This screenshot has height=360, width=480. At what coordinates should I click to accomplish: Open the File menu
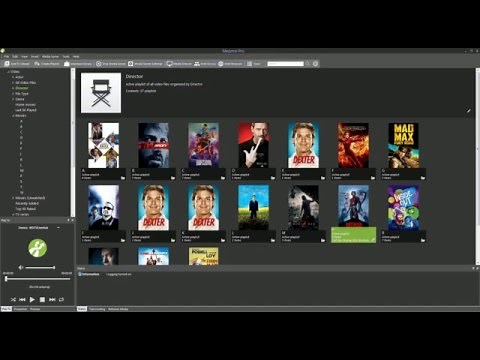(x=6, y=56)
